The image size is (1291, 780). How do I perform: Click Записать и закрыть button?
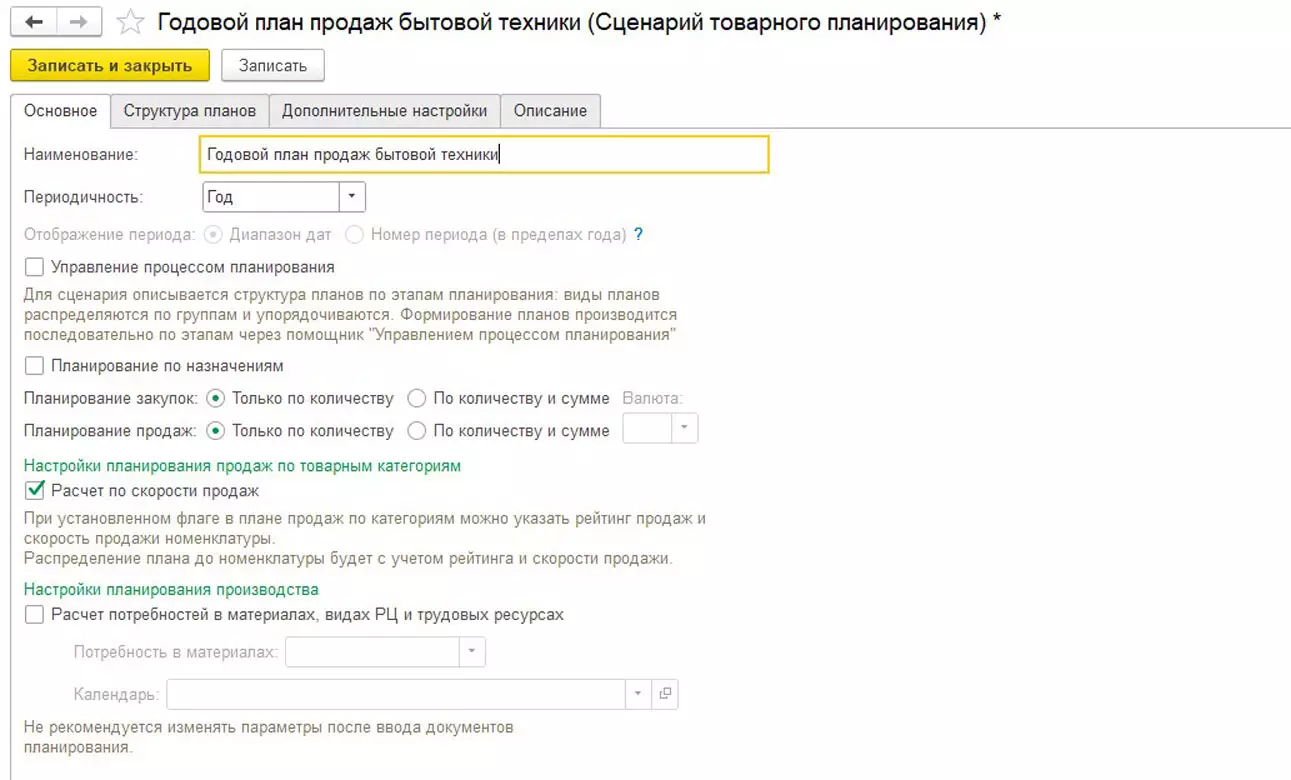(x=110, y=66)
